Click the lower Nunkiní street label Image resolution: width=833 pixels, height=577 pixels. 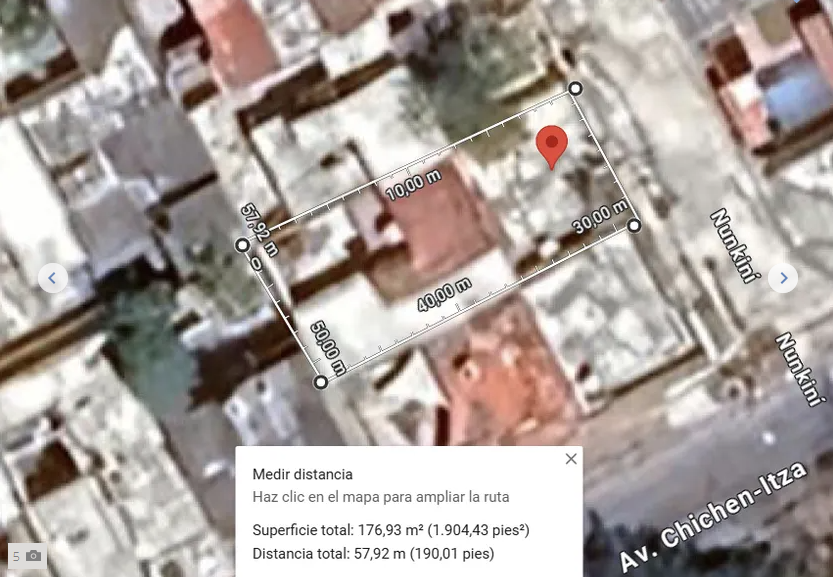(801, 369)
